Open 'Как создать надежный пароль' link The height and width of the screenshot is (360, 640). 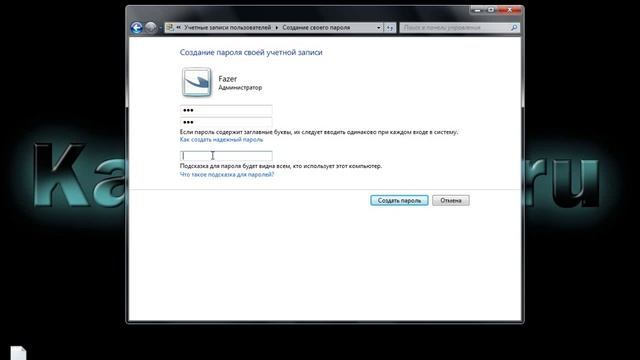click(221, 140)
